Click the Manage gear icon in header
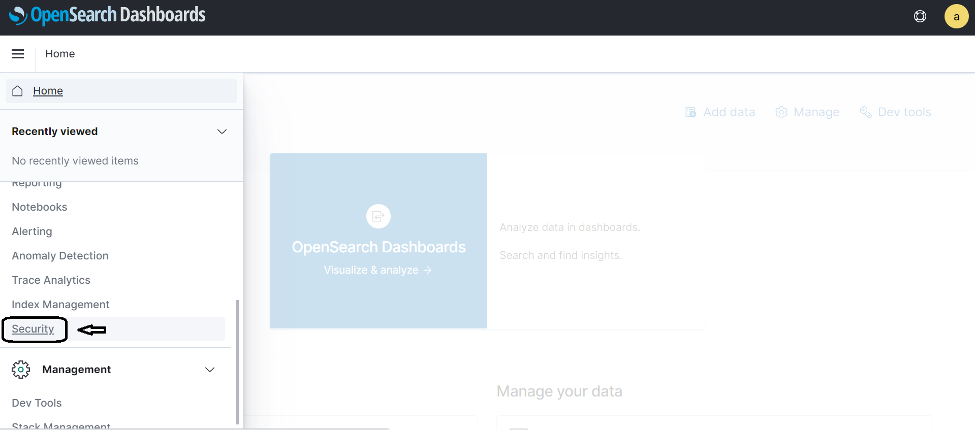 [x=781, y=112]
